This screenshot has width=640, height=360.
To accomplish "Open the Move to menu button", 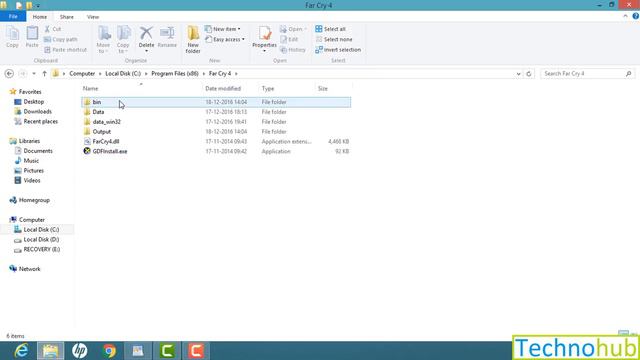I will click(x=103, y=40).
